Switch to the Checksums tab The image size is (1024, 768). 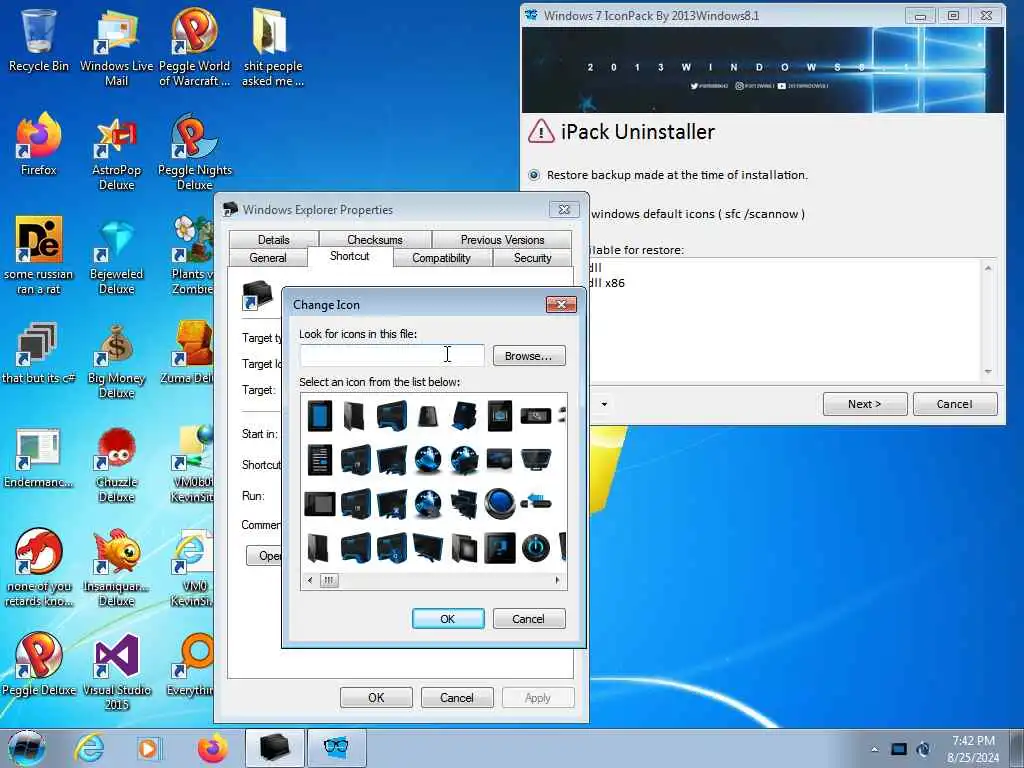click(x=375, y=240)
